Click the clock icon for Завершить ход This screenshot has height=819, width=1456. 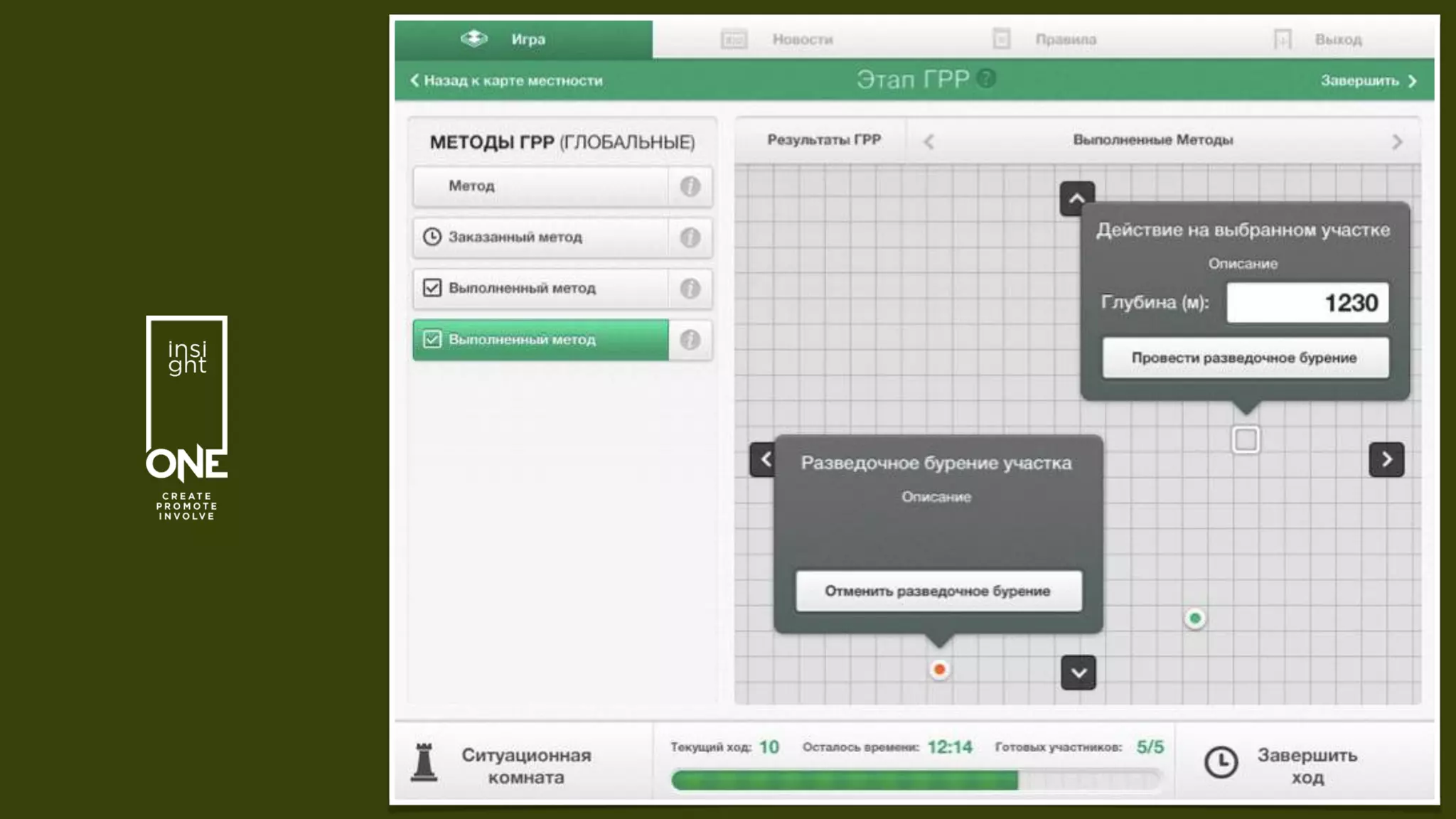(x=1221, y=762)
